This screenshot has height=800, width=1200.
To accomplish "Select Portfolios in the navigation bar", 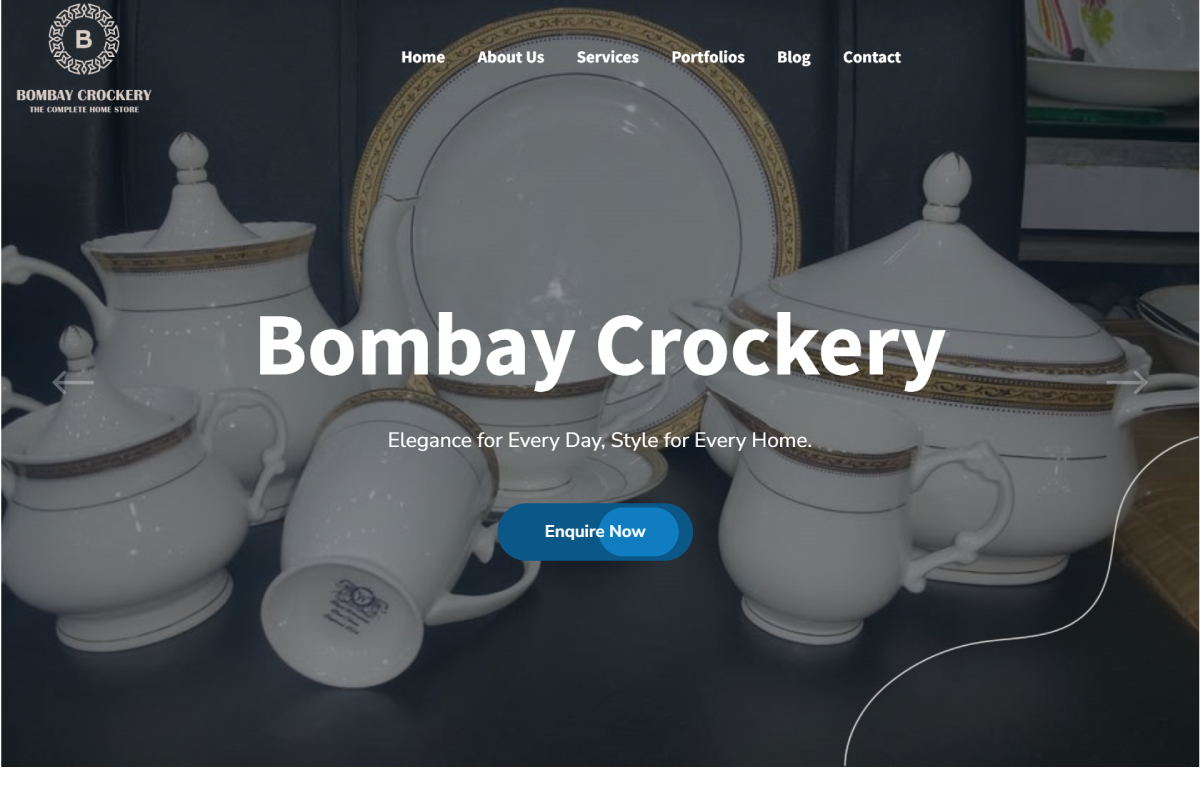I will click(x=708, y=57).
